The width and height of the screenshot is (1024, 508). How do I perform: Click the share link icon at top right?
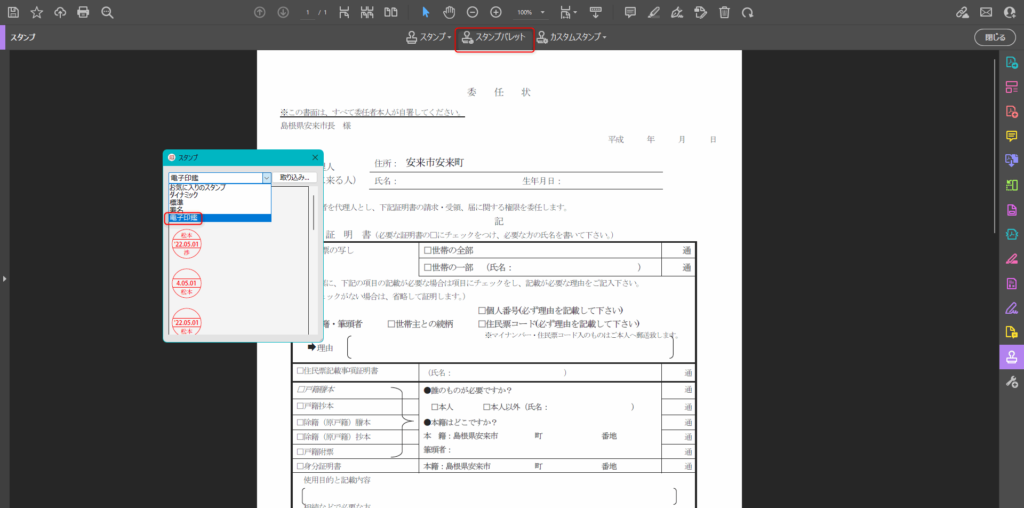pyautogui.click(x=962, y=12)
